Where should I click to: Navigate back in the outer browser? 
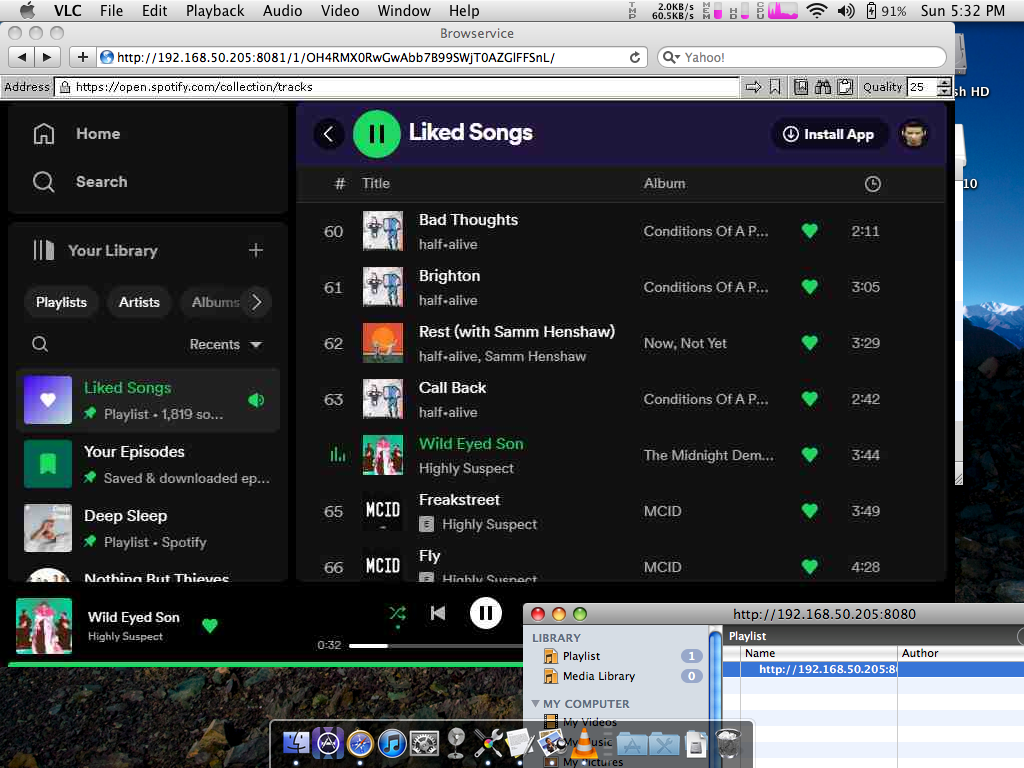click(x=22, y=57)
